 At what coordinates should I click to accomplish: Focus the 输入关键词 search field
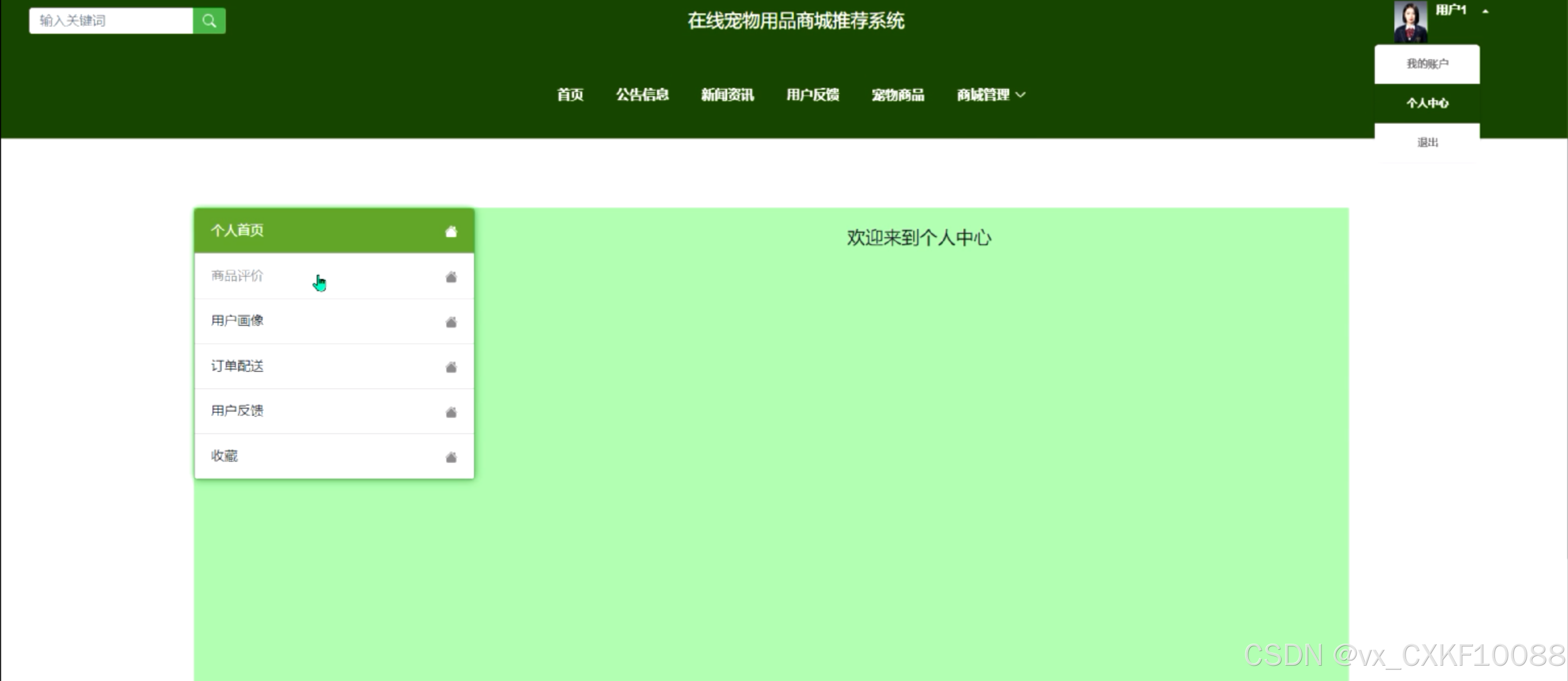(111, 21)
